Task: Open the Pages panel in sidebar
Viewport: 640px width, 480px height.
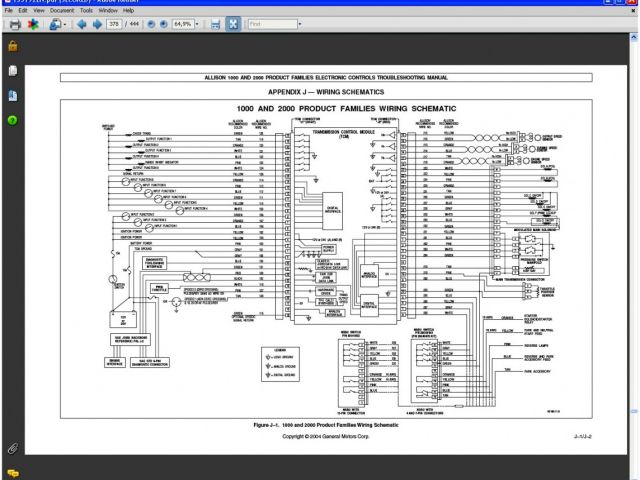Action: tap(13, 71)
